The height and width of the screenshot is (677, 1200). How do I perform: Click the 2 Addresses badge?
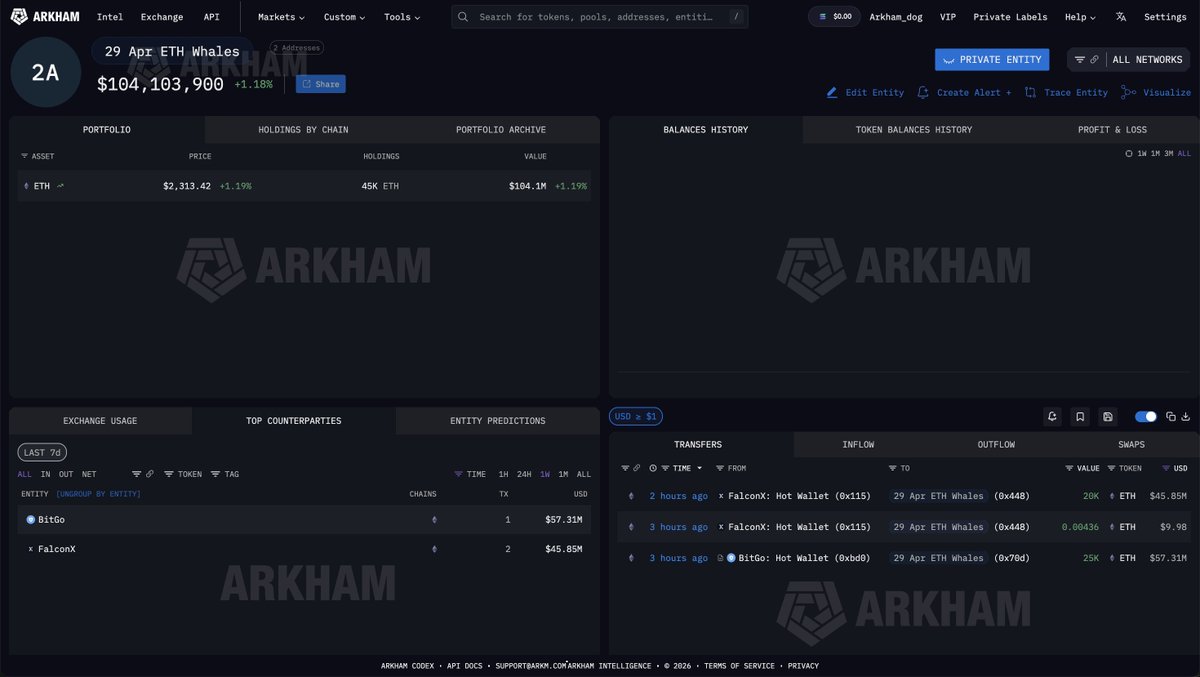298,48
